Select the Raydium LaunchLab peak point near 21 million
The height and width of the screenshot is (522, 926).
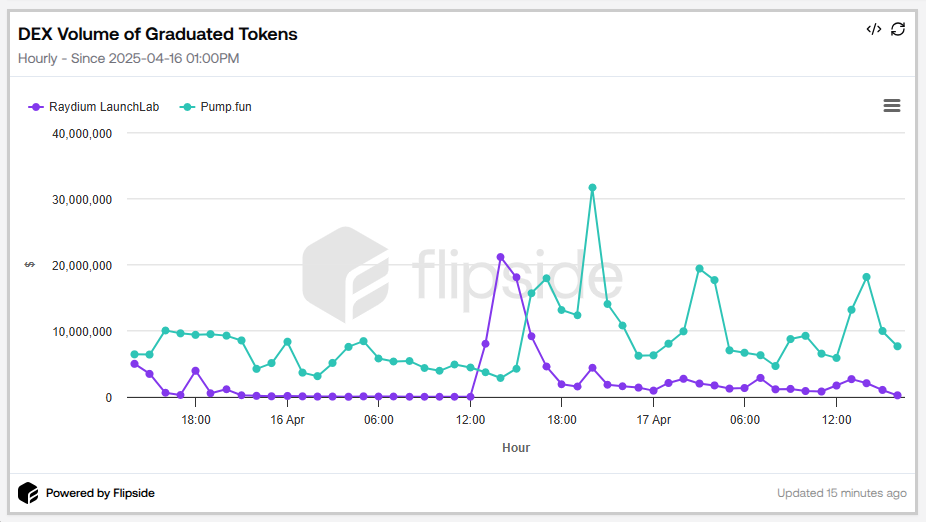(501, 257)
